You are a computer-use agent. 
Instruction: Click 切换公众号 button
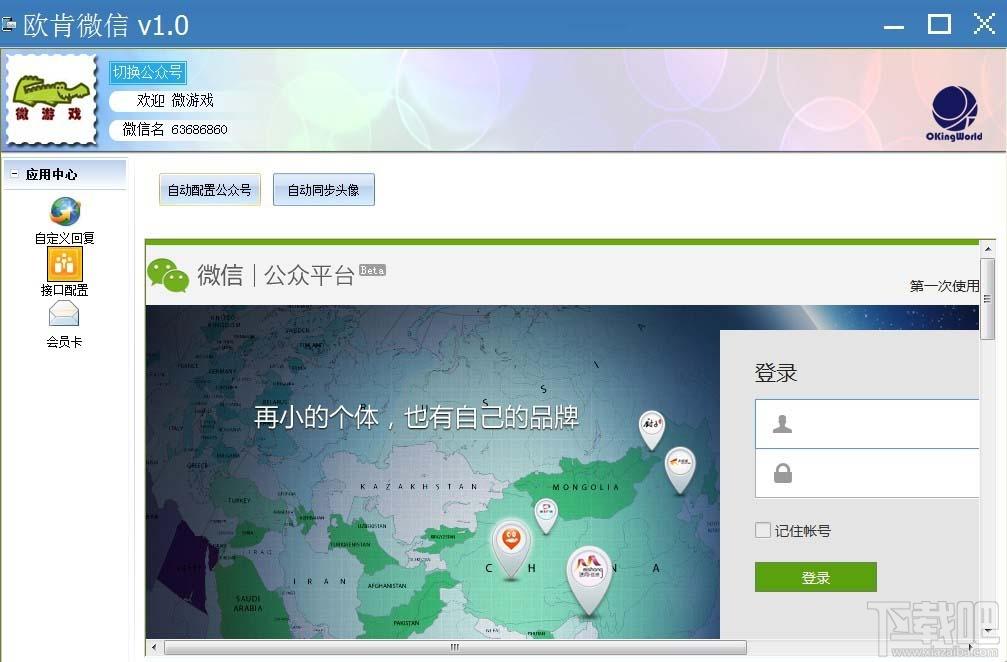click(148, 73)
